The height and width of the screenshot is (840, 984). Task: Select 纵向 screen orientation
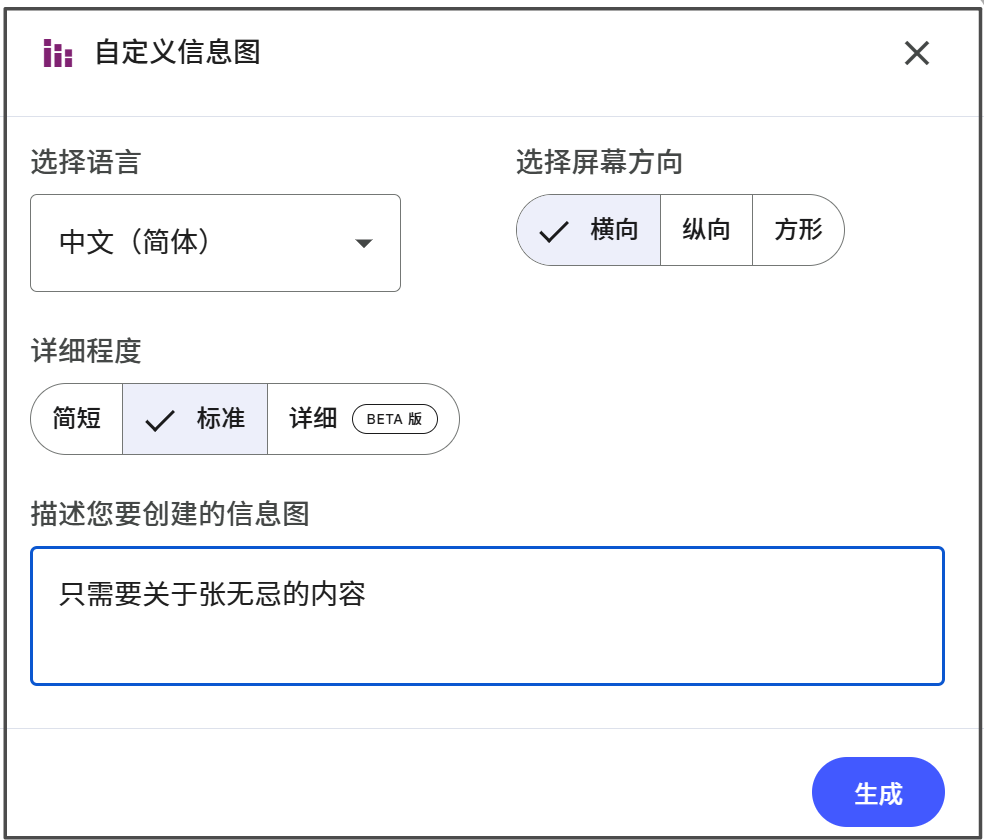[707, 229]
